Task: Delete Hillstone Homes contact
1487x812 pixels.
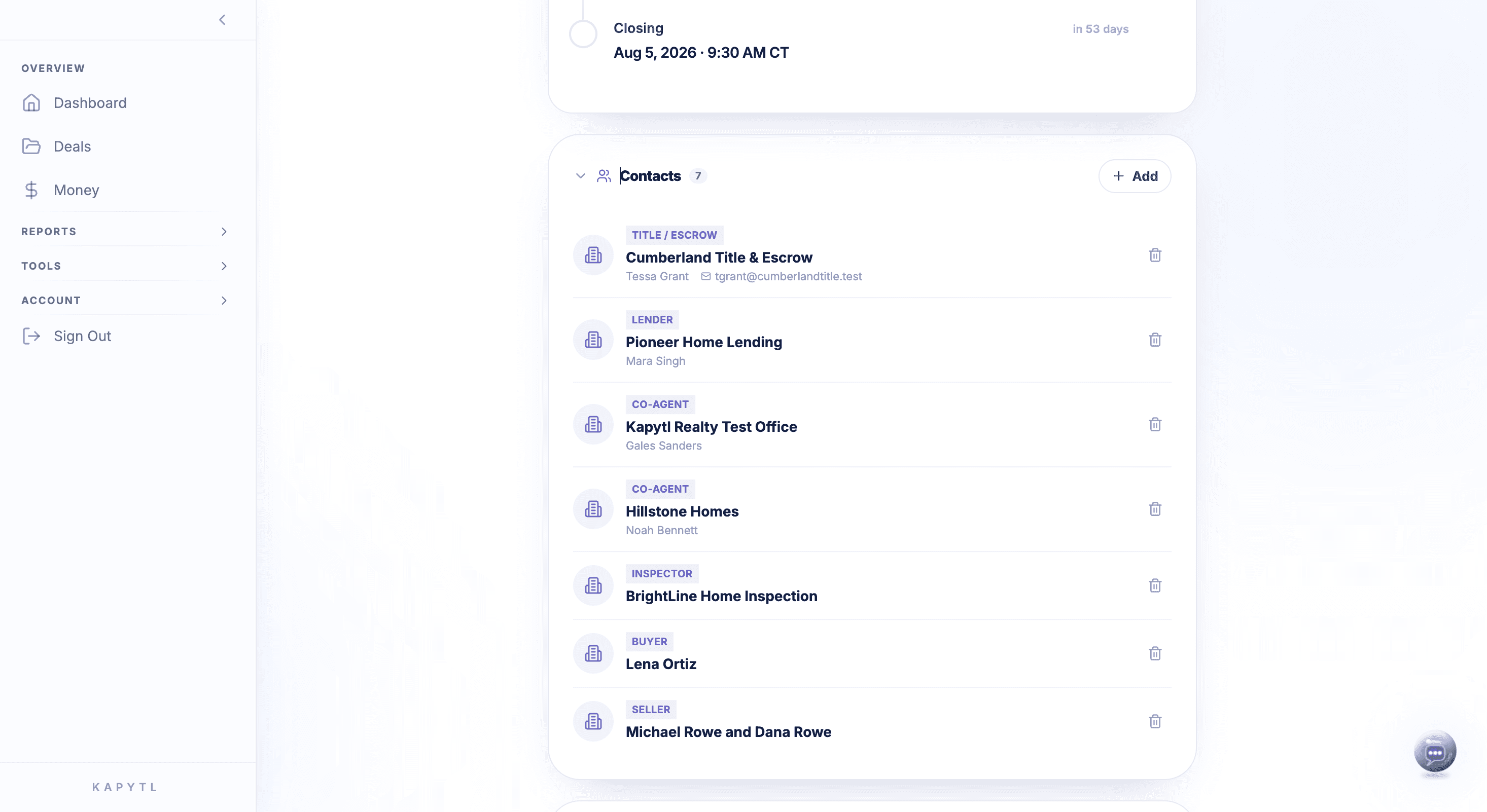Action: click(x=1155, y=509)
